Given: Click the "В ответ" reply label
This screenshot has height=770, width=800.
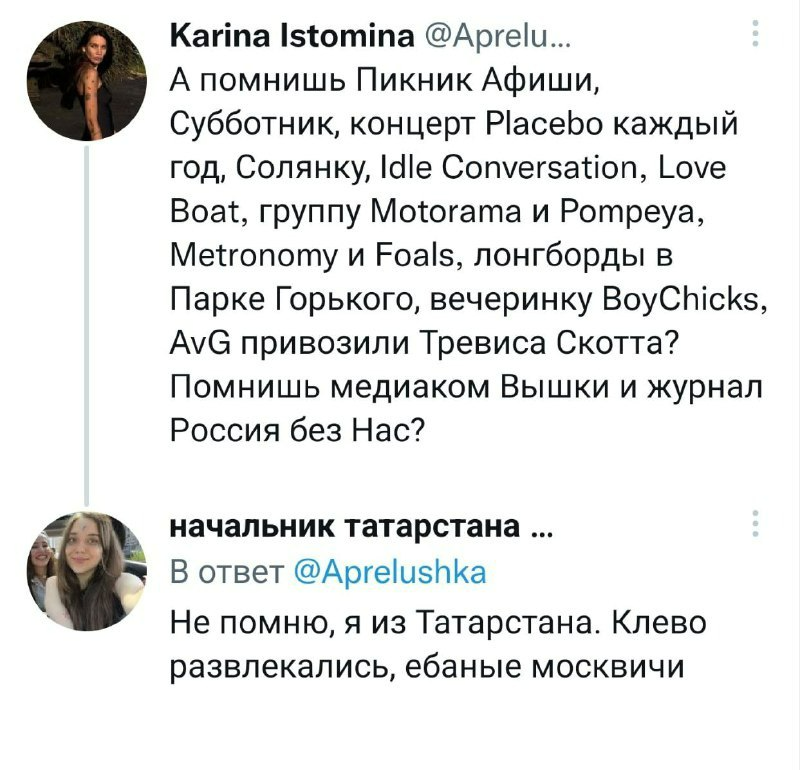Looking at the screenshot, I should pyautogui.click(x=223, y=573).
